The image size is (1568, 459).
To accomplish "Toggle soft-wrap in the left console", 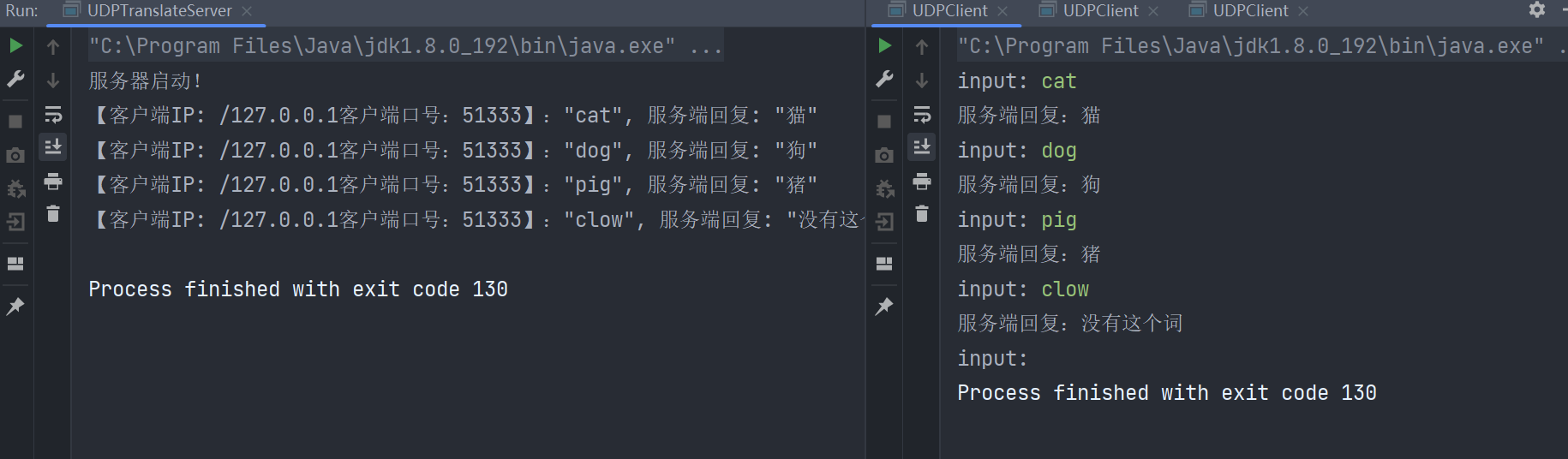I will [x=53, y=114].
